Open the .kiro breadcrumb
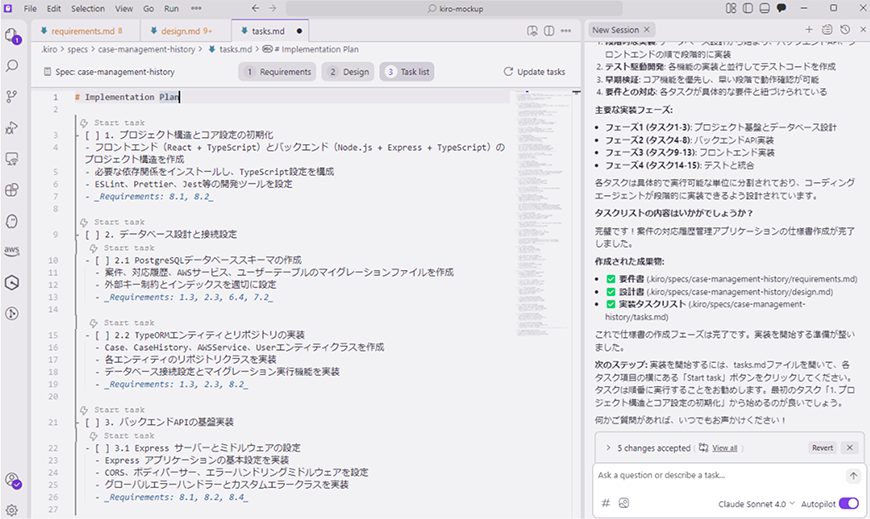Screen dimensions: 870x519 pyautogui.click(x=49, y=49)
